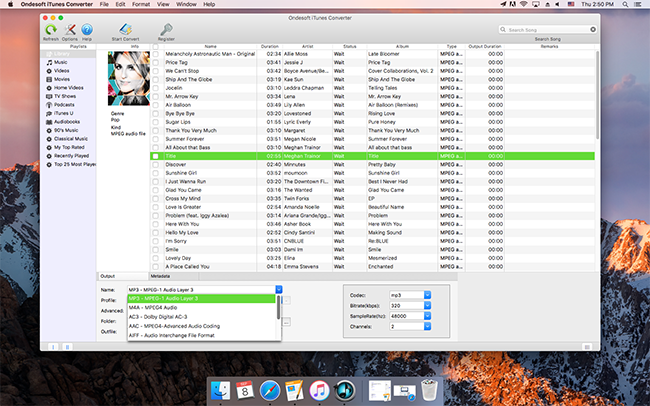Open the Bitrate(kbps) dropdown
Screen dimensions: 650x406
click(x=427, y=306)
